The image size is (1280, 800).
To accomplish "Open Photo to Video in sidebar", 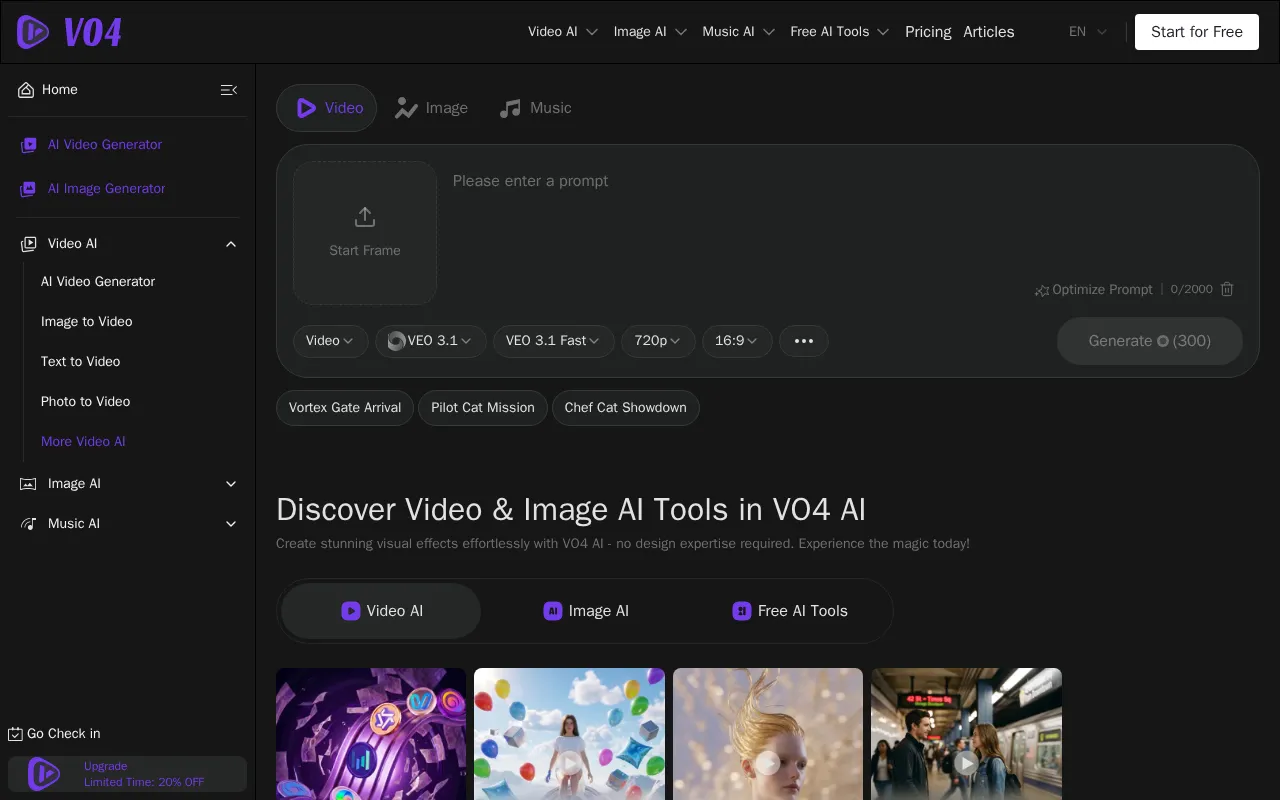I will tap(86, 402).
